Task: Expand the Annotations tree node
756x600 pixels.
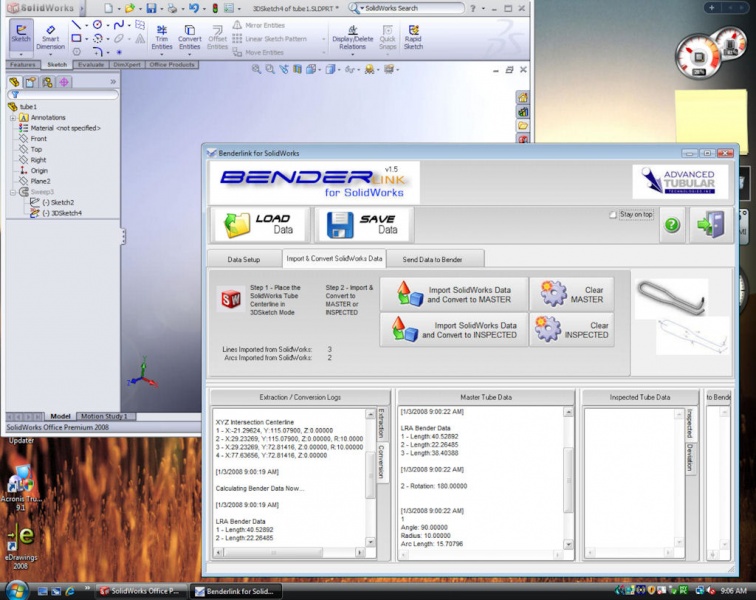Action: [13, 117]
